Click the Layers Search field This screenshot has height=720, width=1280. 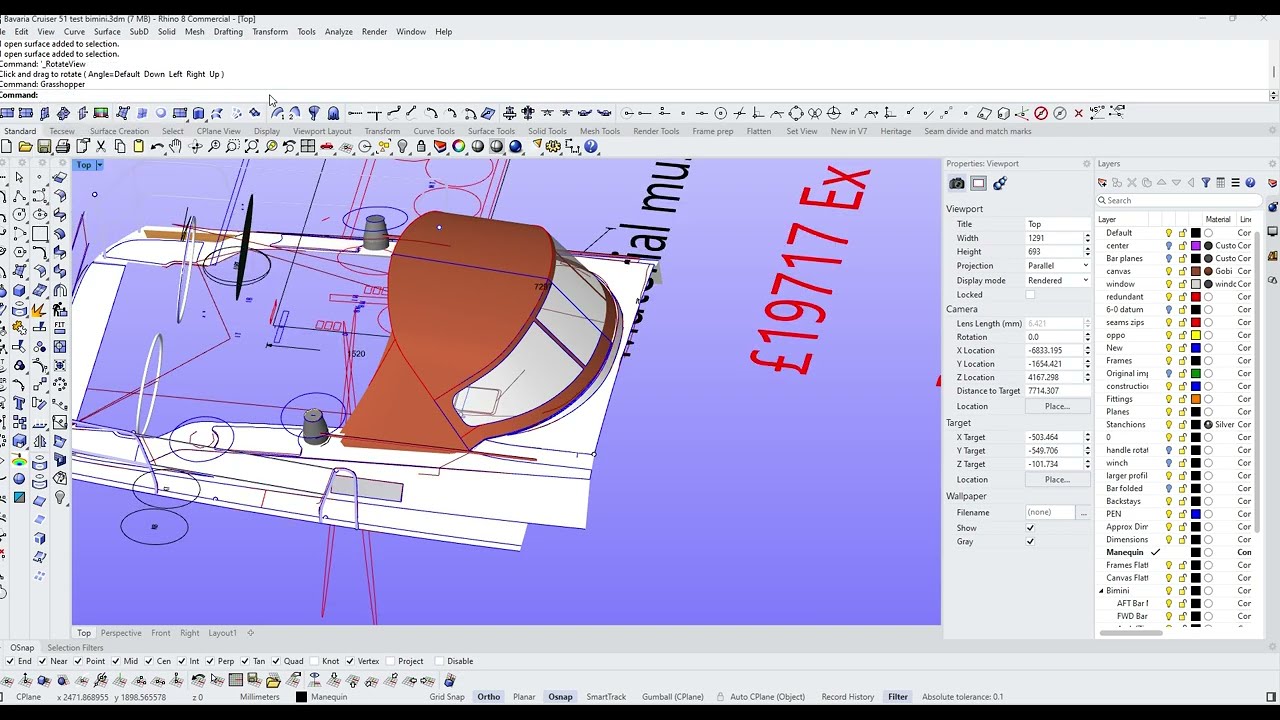point(1177,200)
